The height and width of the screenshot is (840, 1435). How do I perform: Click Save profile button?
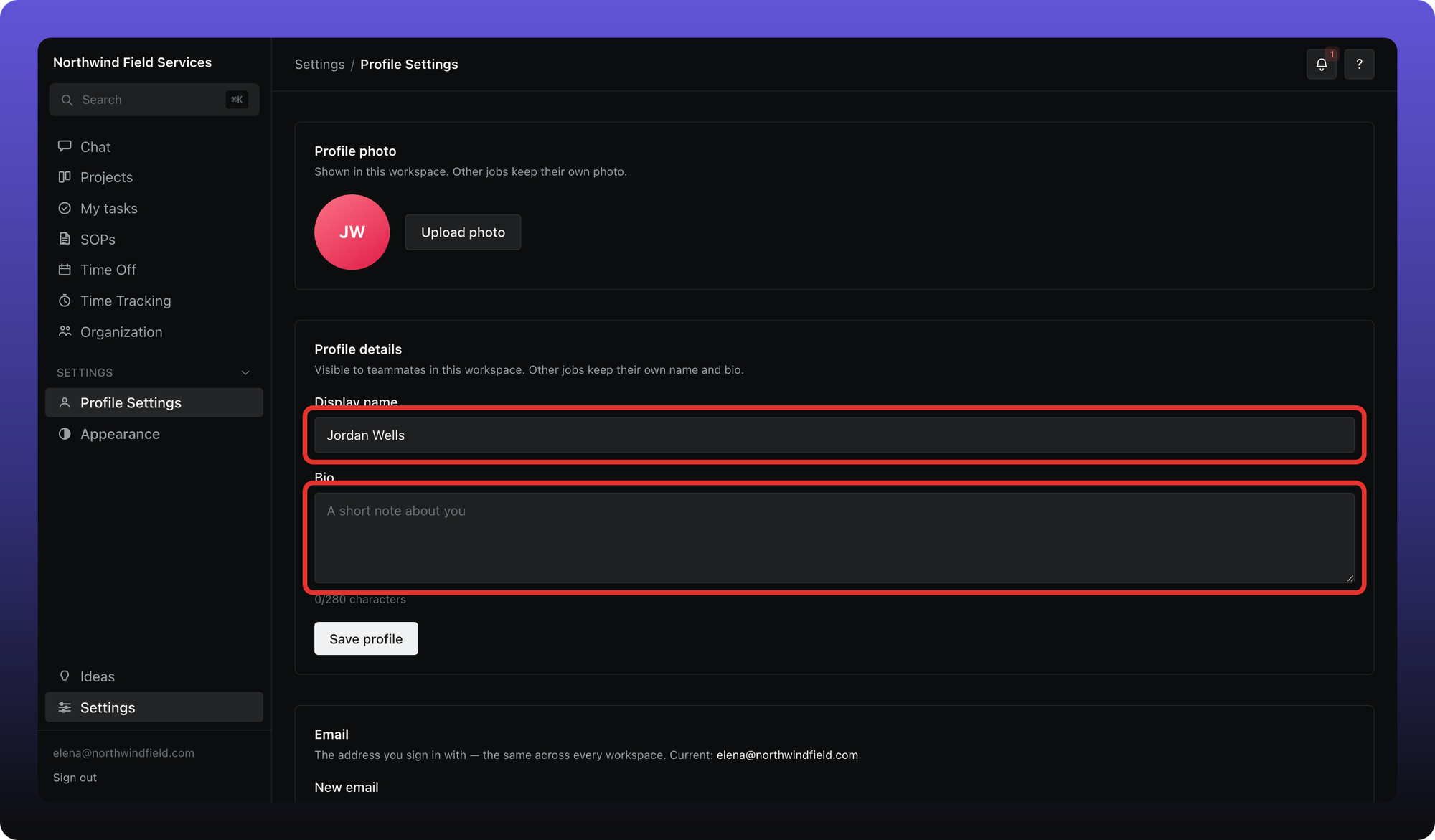[x=366, y=638]
